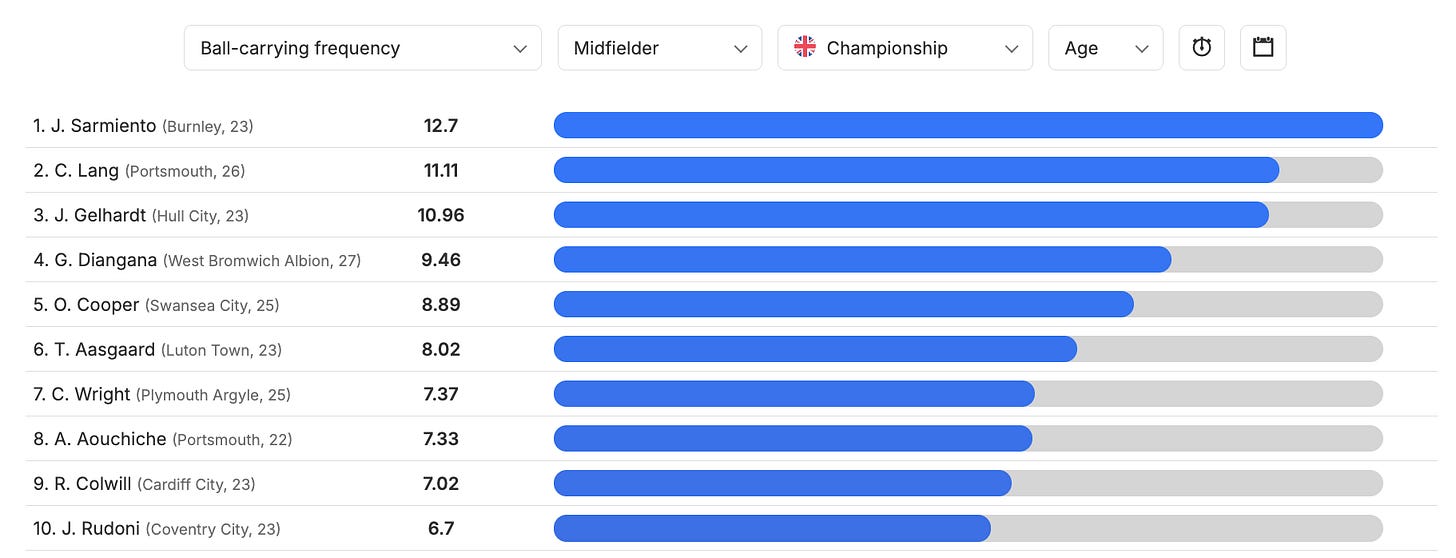
Task: Open the Midfielder position dropdown
Action: pyautogui.click(x=660, y=48)
